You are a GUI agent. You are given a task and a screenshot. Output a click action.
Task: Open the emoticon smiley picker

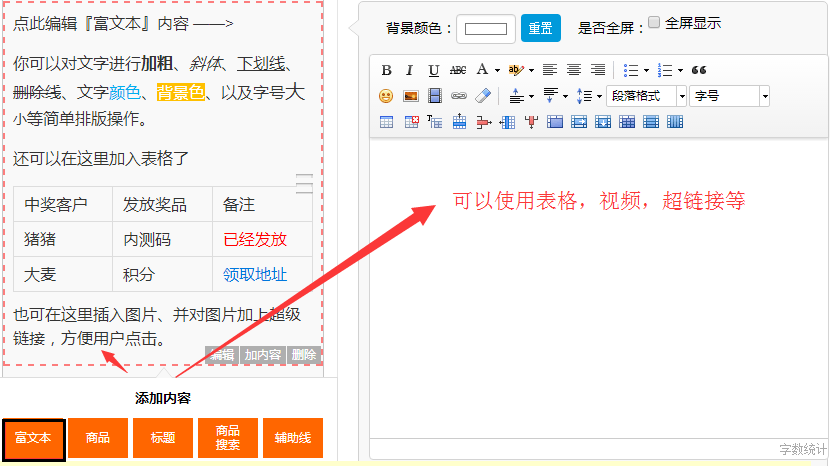[386, 96]
